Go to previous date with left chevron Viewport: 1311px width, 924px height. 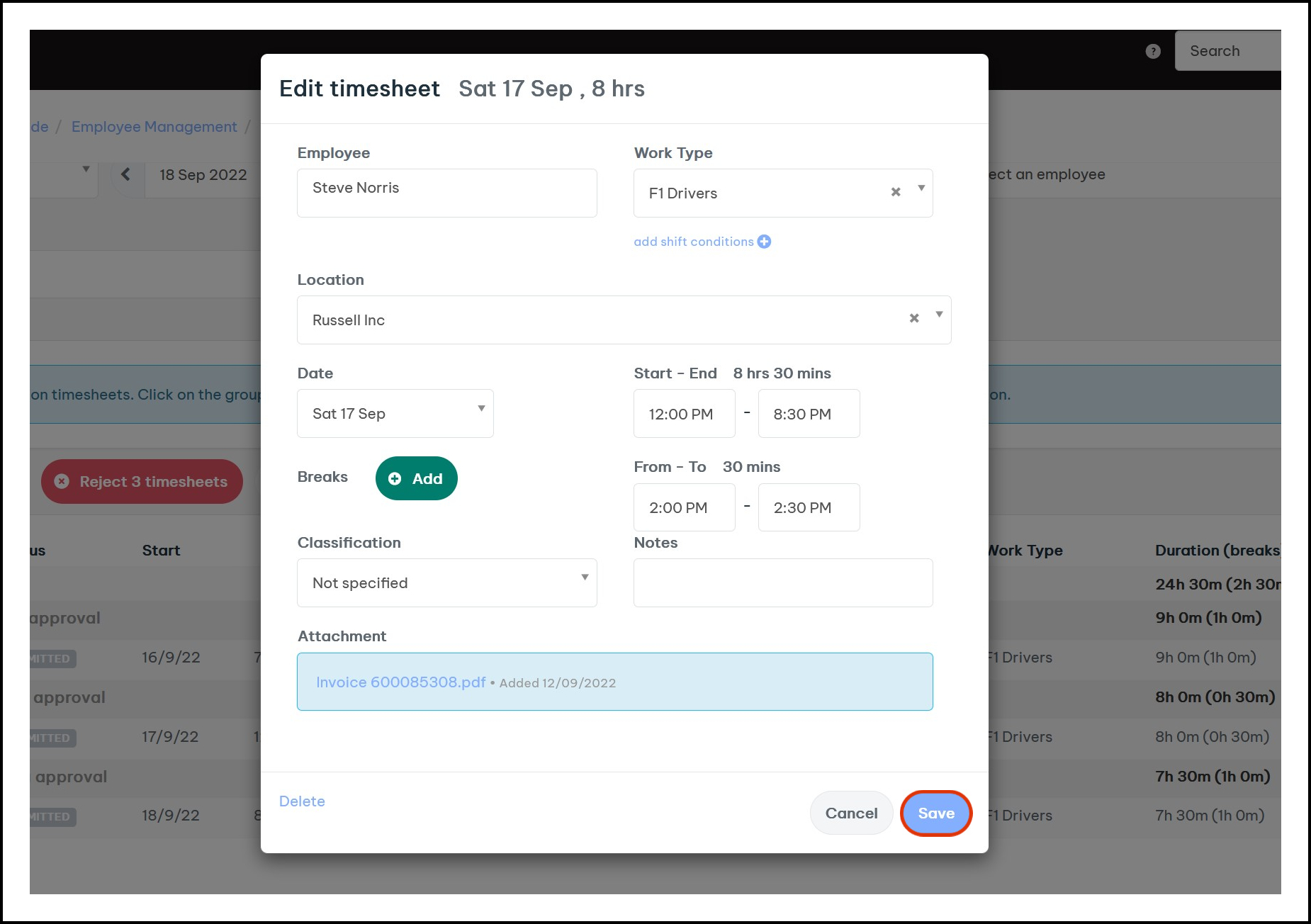pyautogui.click(x=126, y=174)
